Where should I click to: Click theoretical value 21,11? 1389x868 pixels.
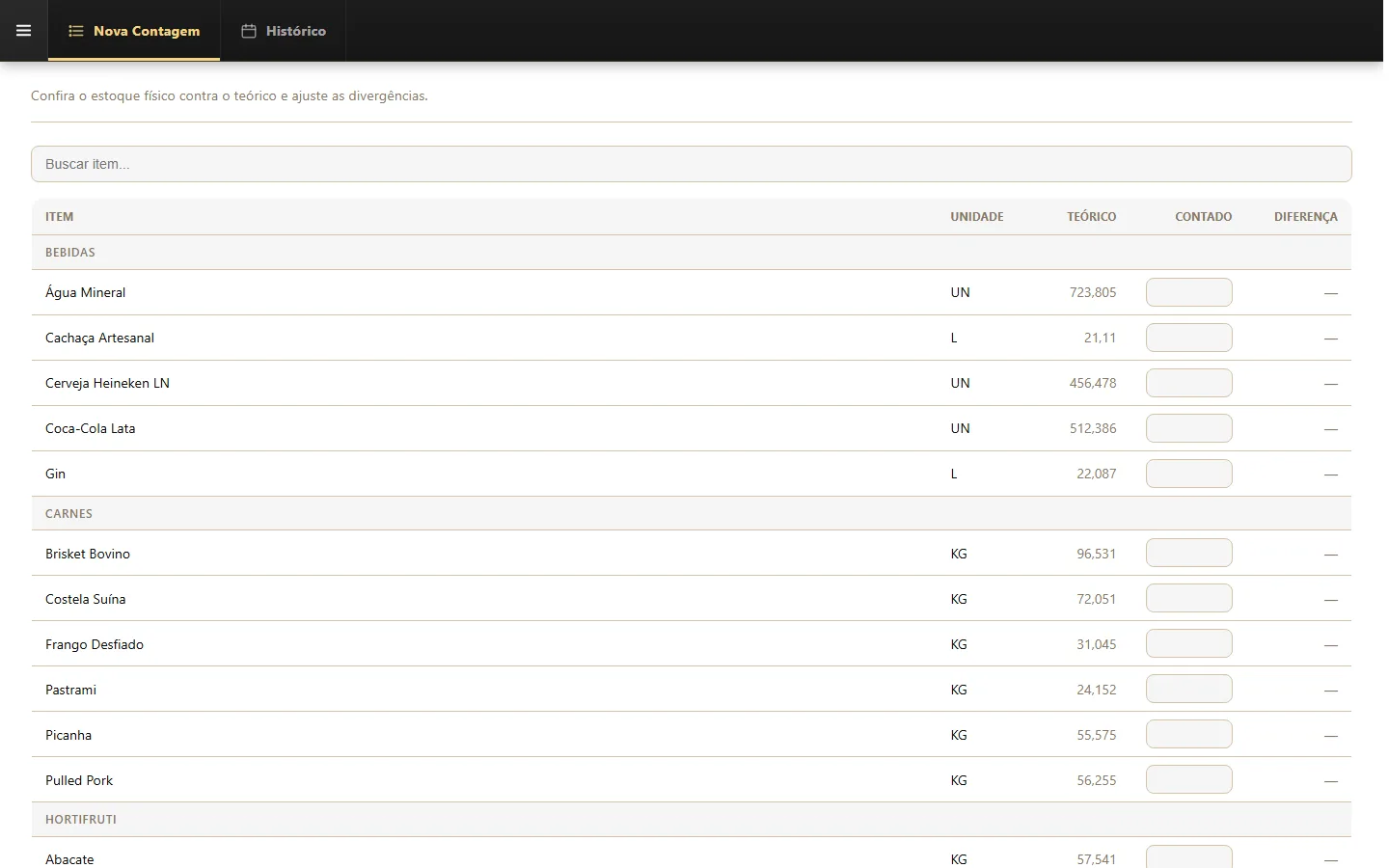click(x=1100, y=338)
